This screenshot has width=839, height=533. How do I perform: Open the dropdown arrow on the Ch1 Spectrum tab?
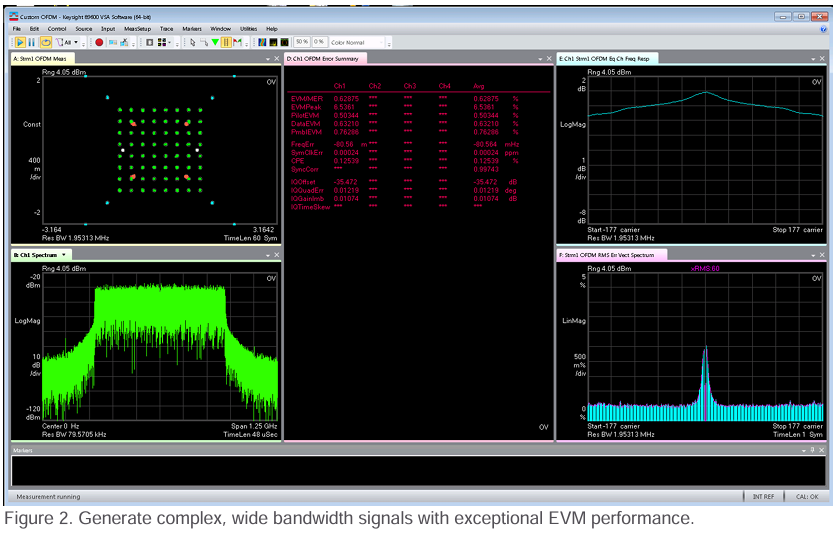[x=64, y=255]
